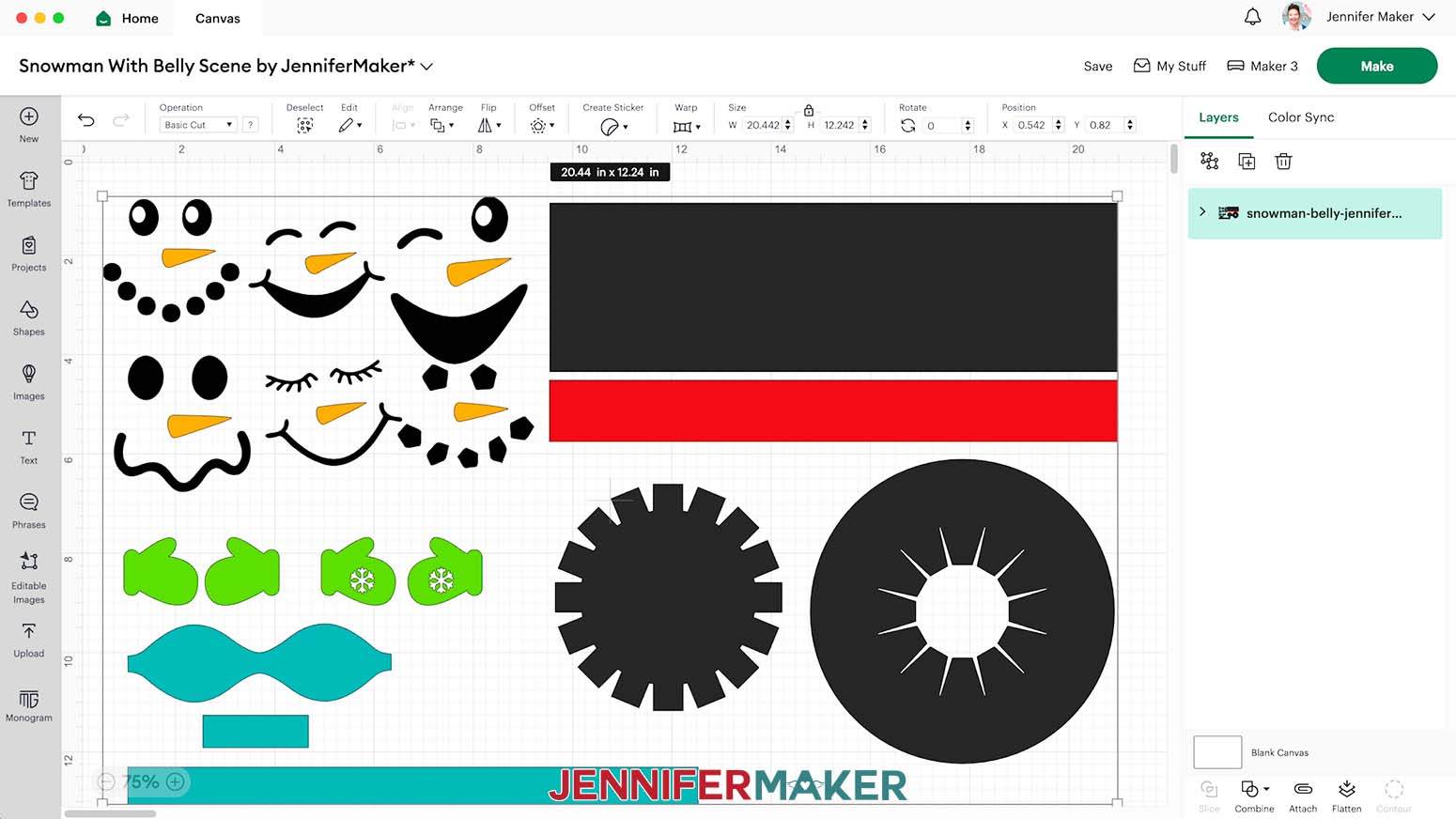Select the Canvas tab

(218, 18)
